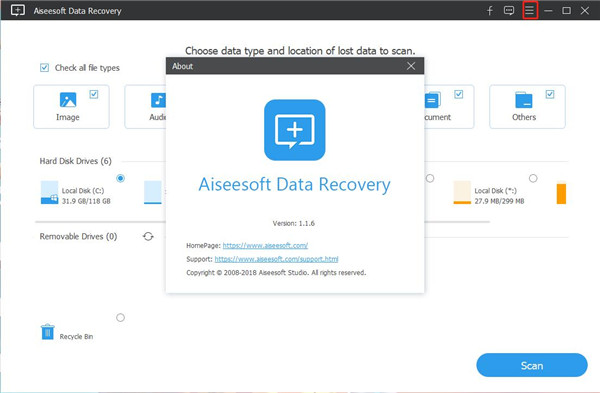
Task: Click the second blue drive icon behind dialog
Action: 153,193
